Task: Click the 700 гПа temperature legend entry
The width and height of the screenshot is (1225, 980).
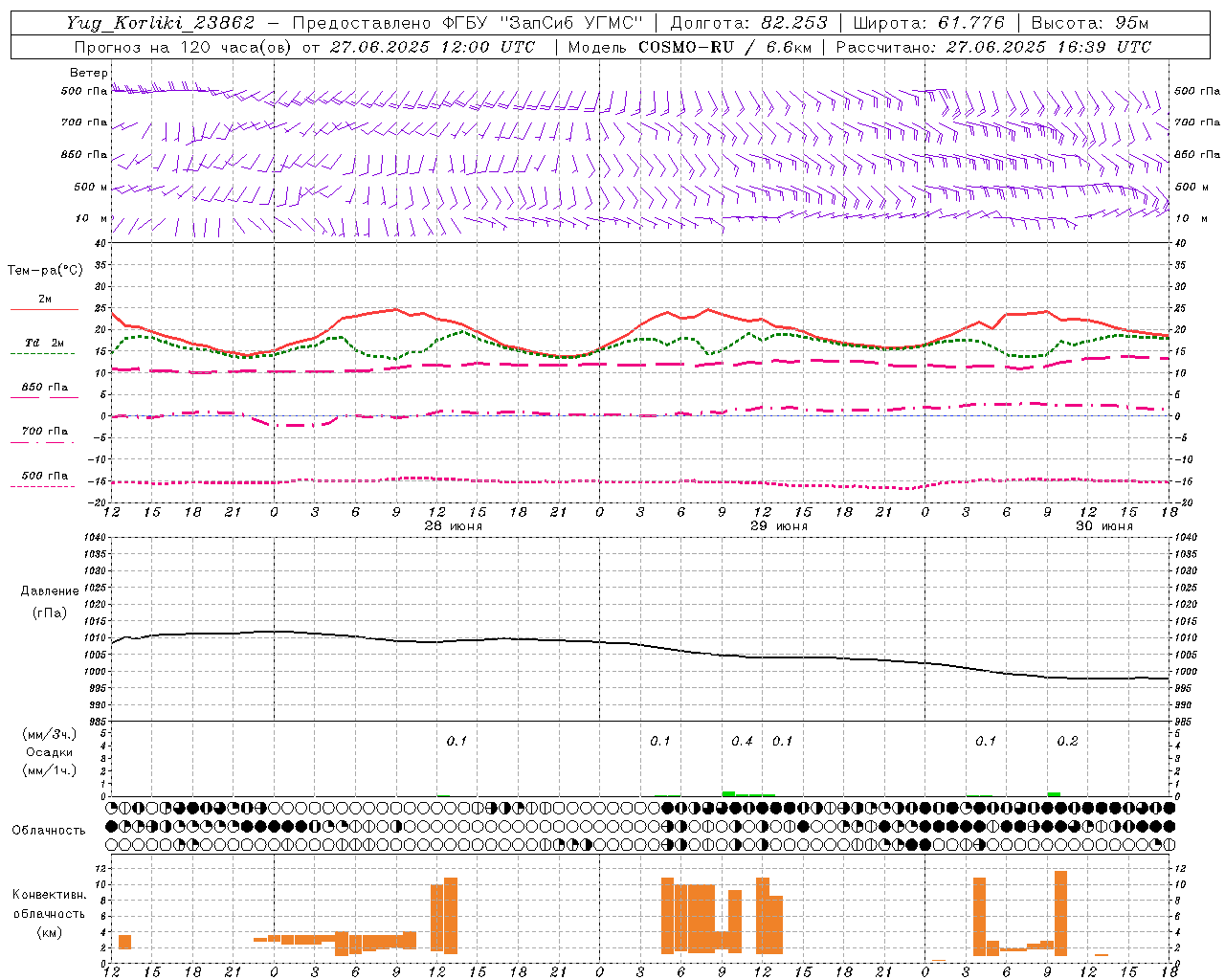Action: 45,432
